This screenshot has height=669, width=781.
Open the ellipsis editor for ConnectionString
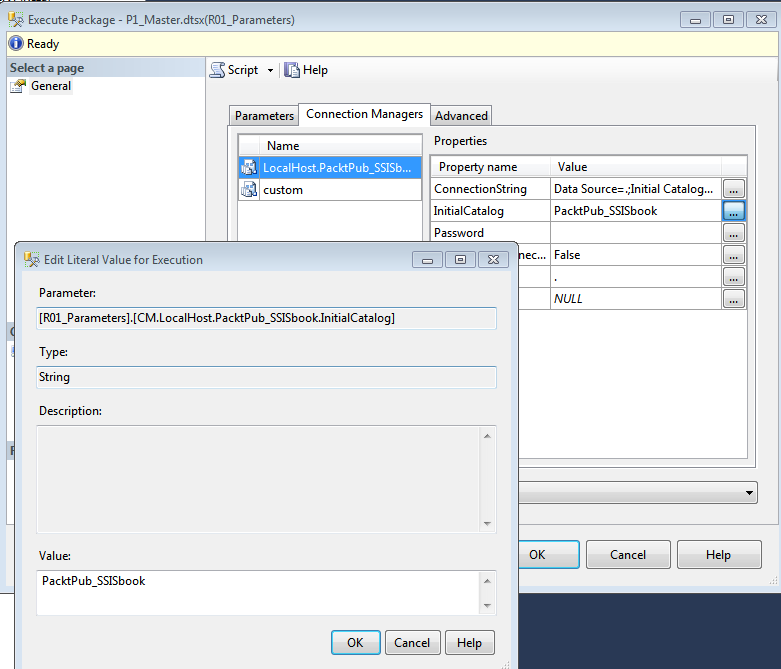pos(734,189)
